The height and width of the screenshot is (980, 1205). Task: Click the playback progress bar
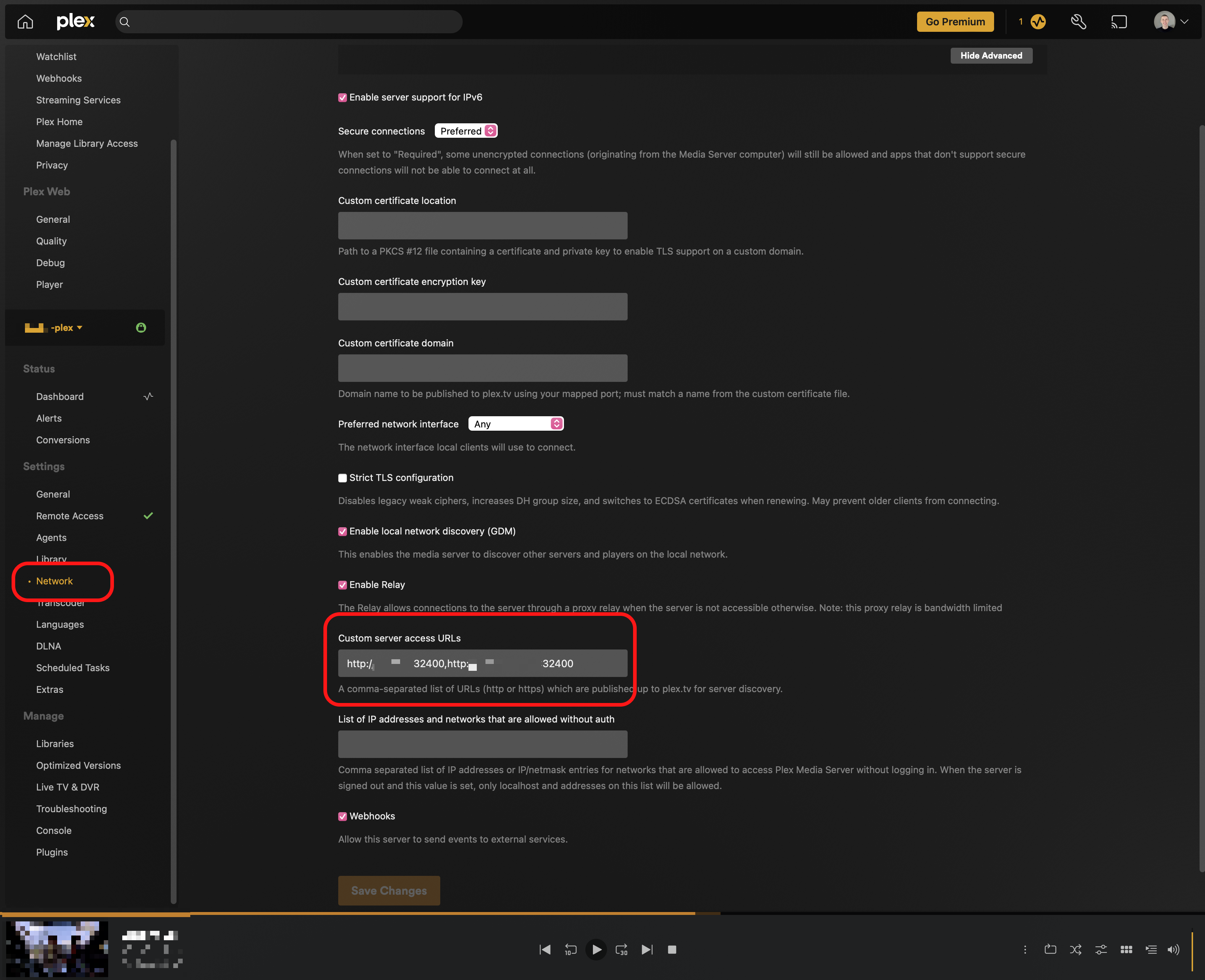pos(603,913)
